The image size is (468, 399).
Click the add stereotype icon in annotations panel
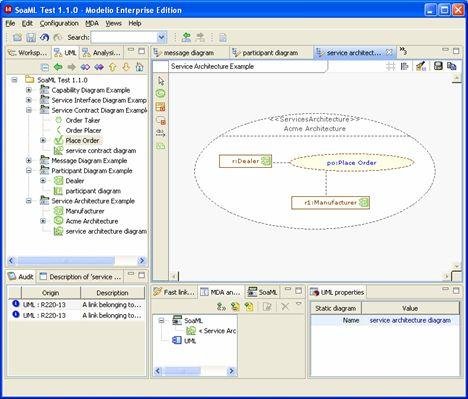pos(221,306)
